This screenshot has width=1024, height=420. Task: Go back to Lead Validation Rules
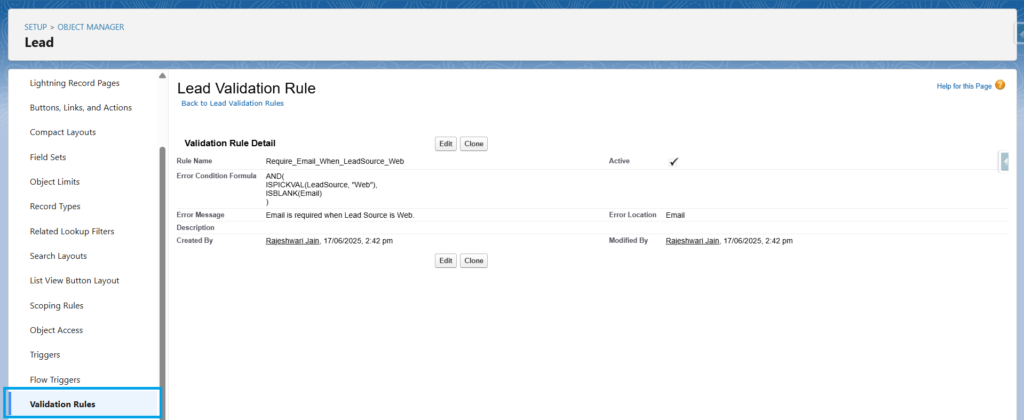point(232,104)
